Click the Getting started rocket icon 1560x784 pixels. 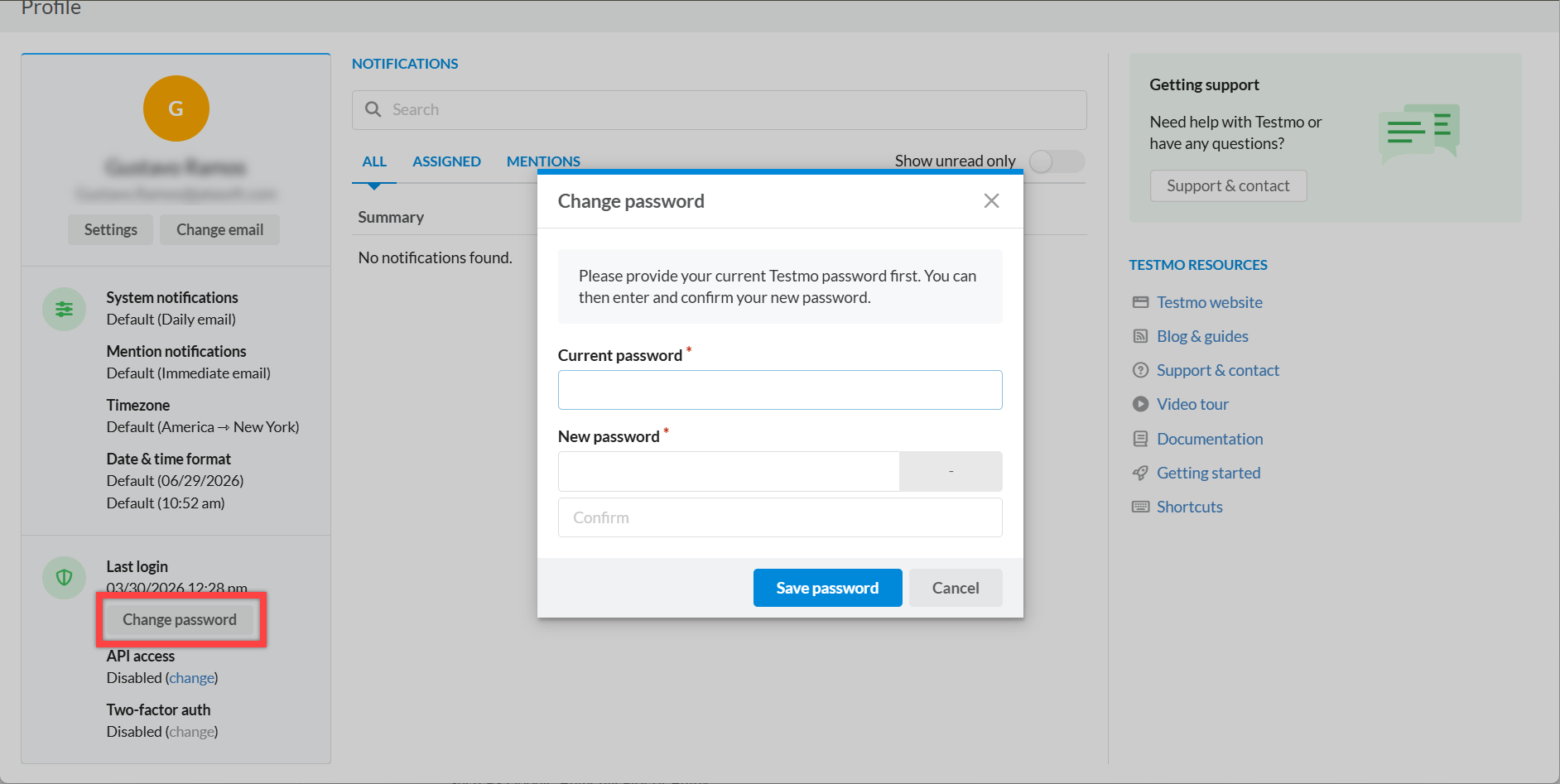(1140, 473)
